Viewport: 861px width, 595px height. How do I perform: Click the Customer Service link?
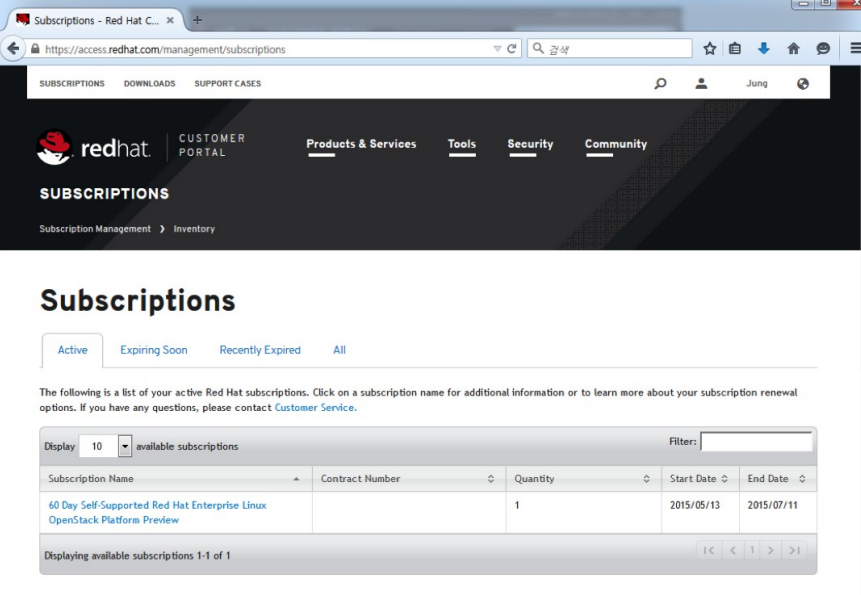[x=316, y=408]
